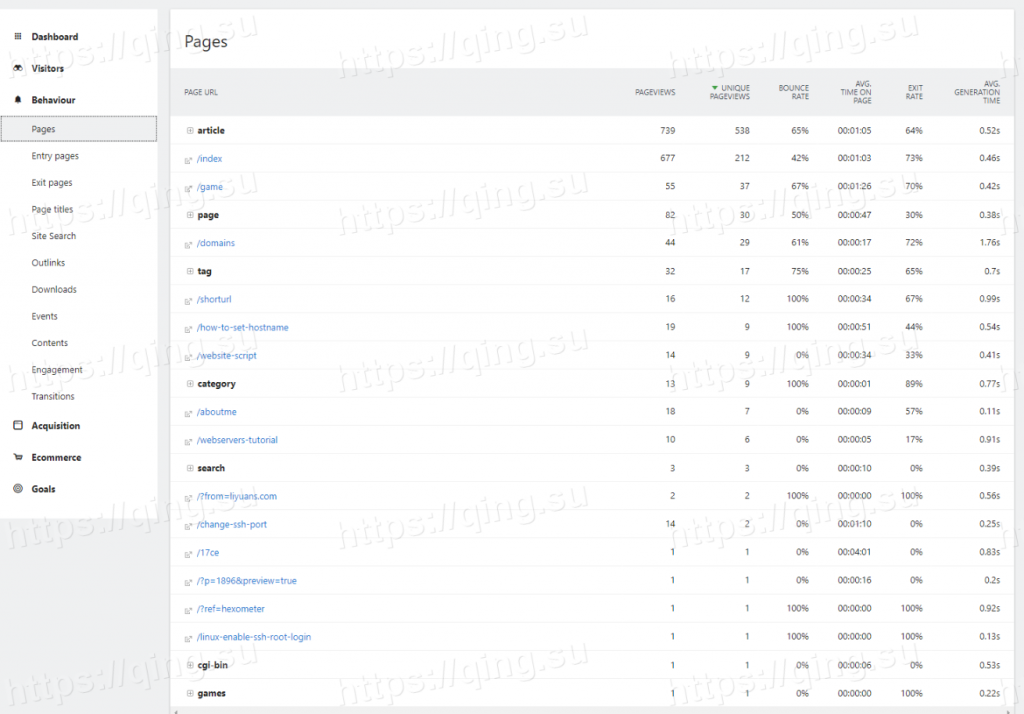
Task: Click the Dashboard grid icon in sidebar
Action: [18, 37]
